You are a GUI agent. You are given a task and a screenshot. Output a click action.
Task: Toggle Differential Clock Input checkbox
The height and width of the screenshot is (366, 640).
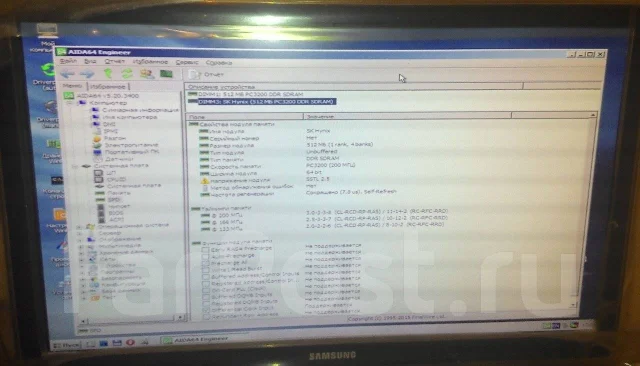pos(206,310)
